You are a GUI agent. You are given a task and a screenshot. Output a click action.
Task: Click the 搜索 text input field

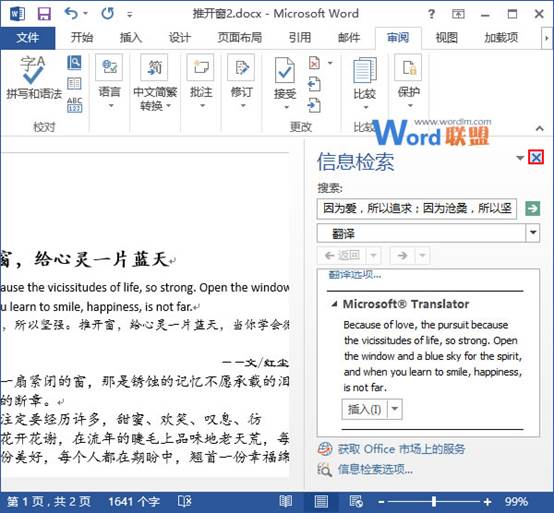click(x=417, y=209)
